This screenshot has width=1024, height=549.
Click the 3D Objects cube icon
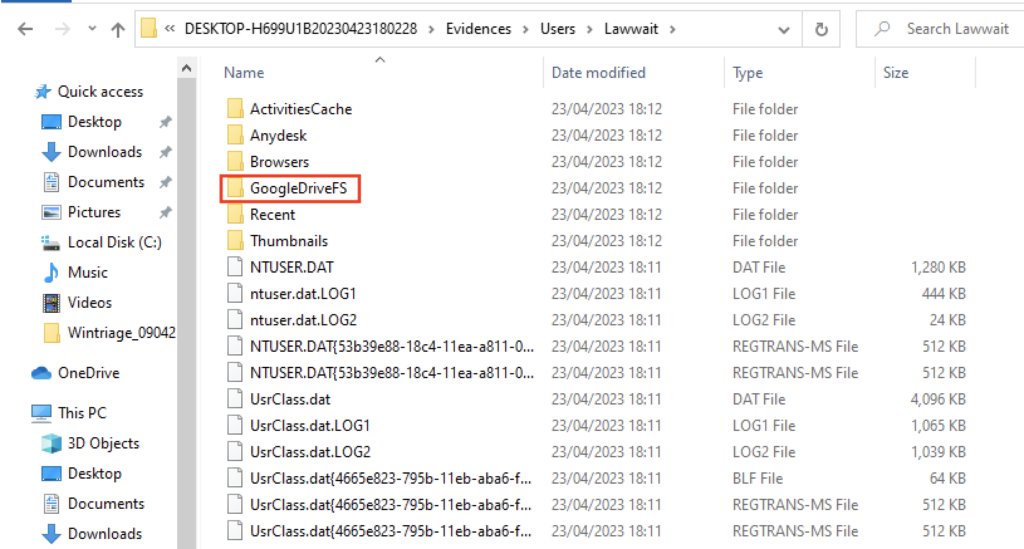51,443
